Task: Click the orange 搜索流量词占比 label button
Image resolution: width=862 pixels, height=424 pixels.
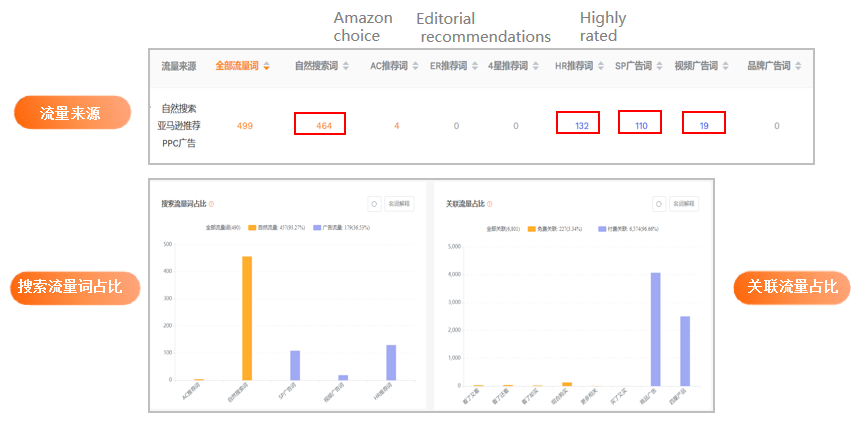Action: (75, 287)
